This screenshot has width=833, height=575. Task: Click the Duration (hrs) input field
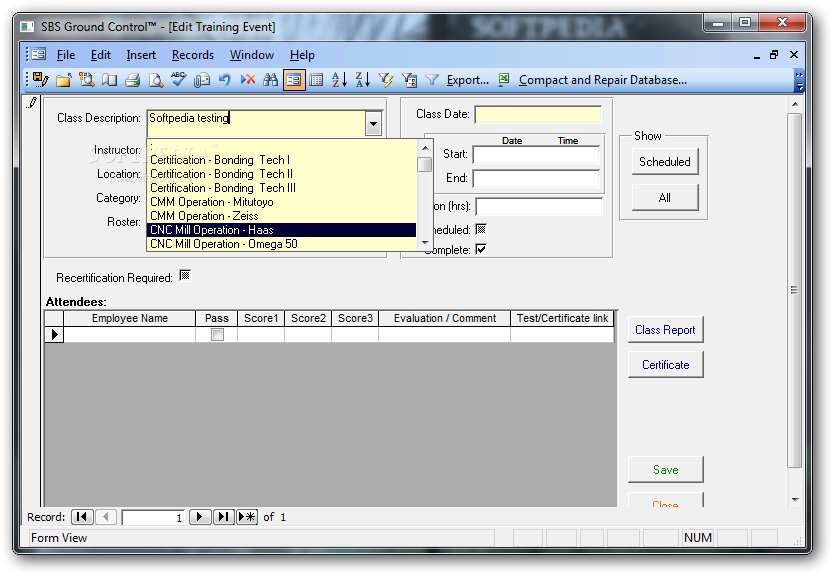[539, 206]
